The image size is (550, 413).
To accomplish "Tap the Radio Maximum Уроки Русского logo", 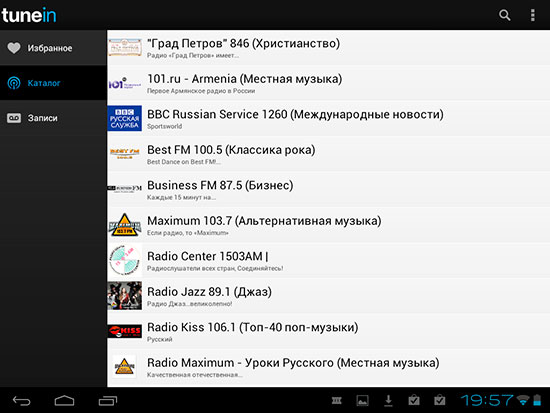I will 125,367.
